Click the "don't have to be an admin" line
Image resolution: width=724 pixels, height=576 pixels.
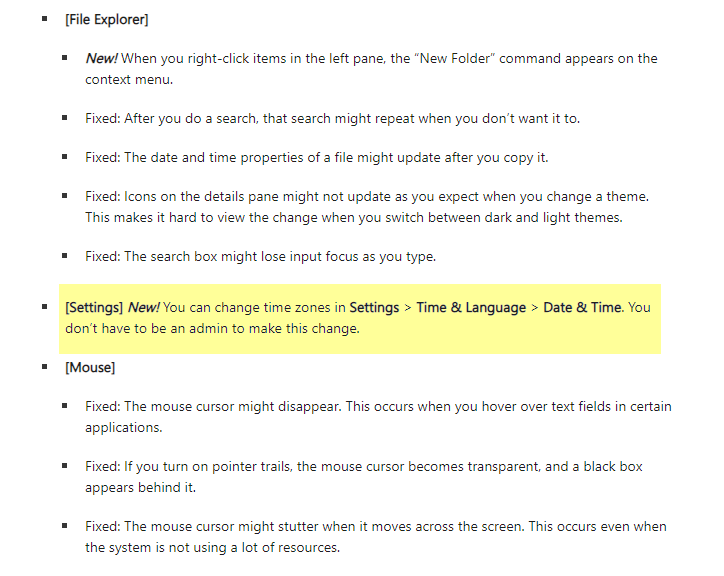(212, 328)
